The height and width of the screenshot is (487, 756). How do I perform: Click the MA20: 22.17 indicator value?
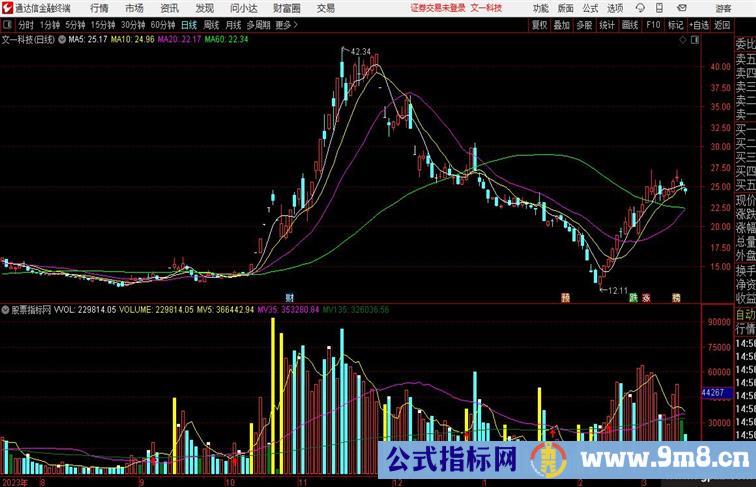(x=179, y=40)
